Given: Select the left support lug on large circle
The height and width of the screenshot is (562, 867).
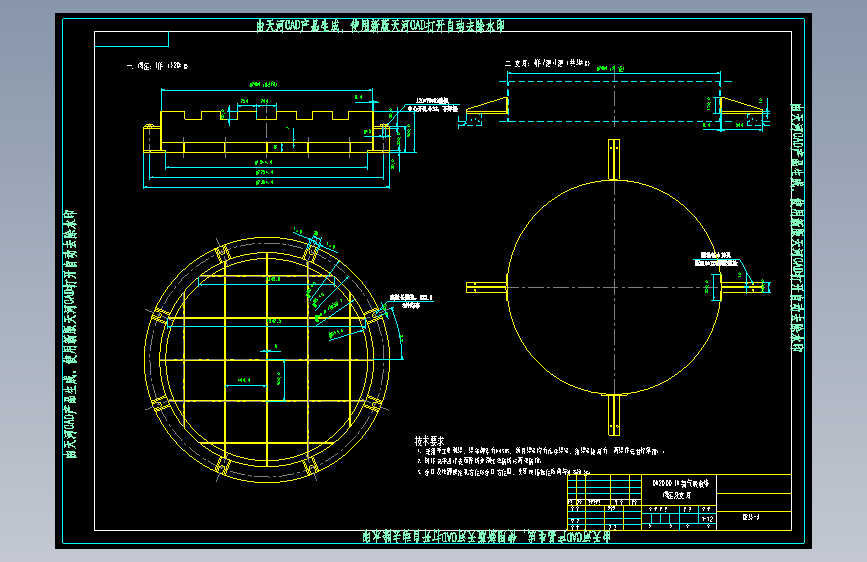Looking at the screenshot, I should click(x=487, y=287).
